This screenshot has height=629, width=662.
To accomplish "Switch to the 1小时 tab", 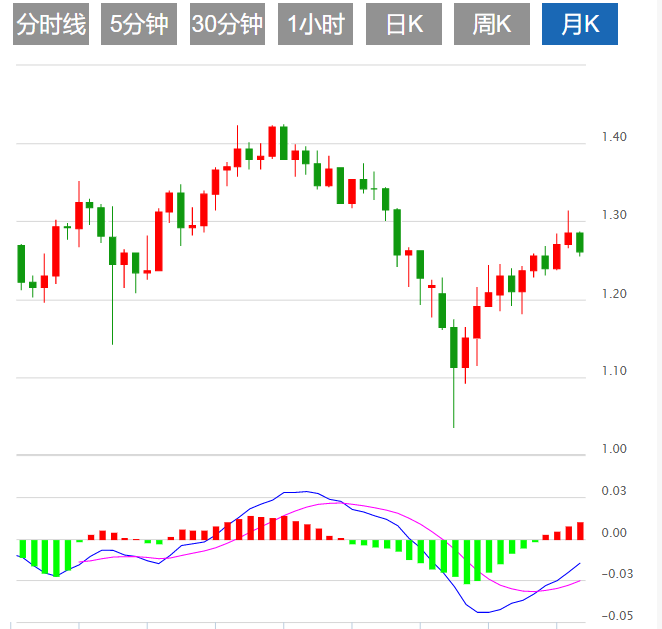I will [316, 25].
